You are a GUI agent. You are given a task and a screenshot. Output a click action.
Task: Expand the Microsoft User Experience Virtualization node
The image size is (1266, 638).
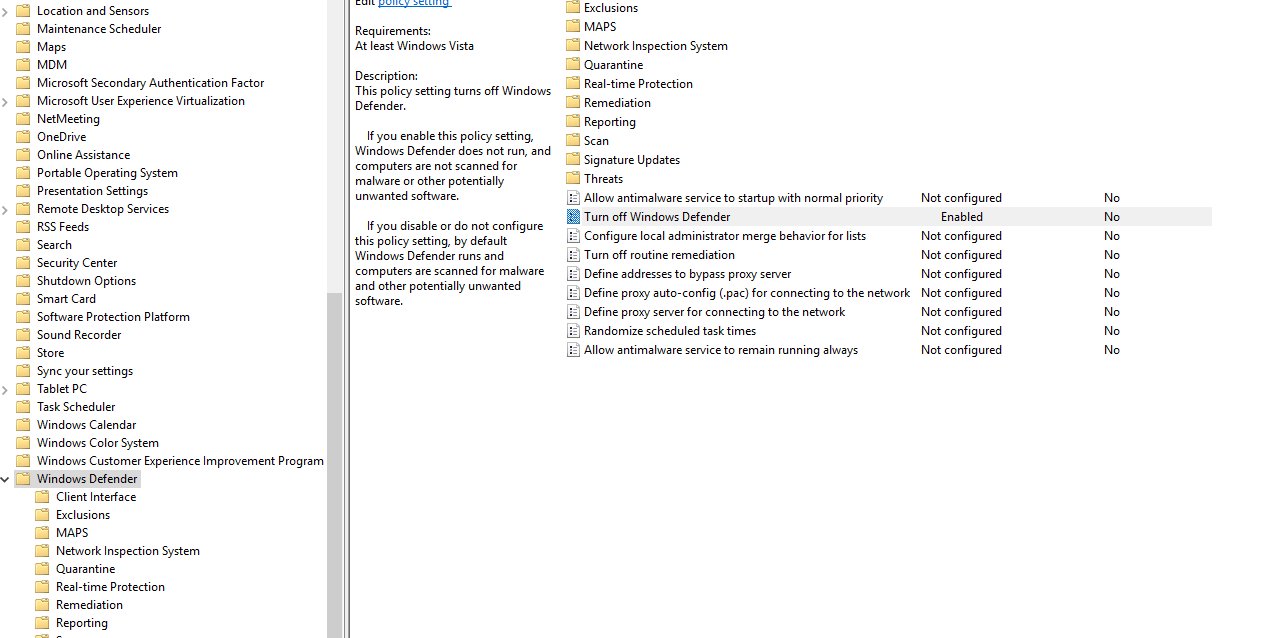(x=5, y=101)
